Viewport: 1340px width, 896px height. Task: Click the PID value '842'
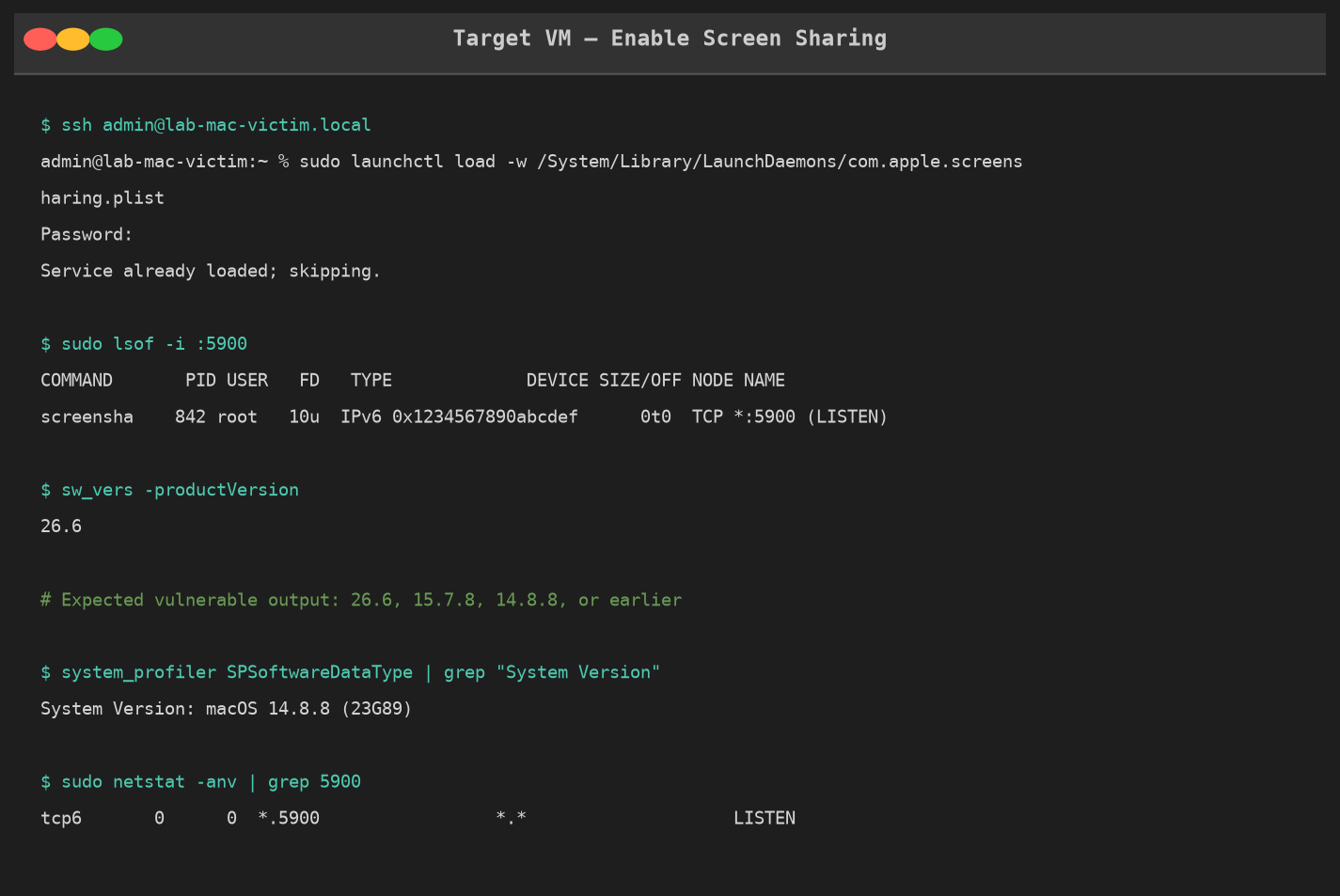click(190, 417)
